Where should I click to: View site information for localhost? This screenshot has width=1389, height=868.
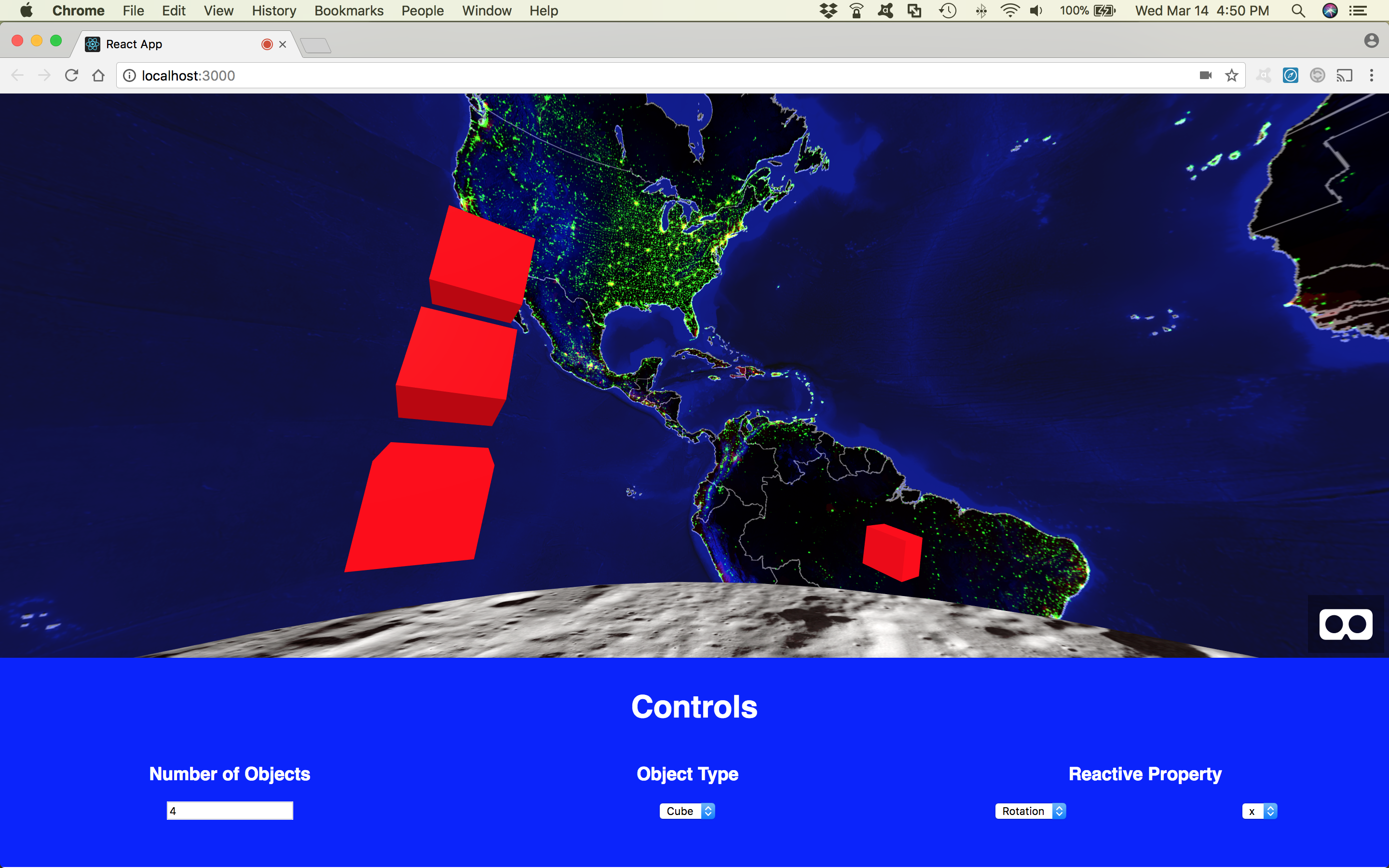pyautogui.click(x=130, y=75)
